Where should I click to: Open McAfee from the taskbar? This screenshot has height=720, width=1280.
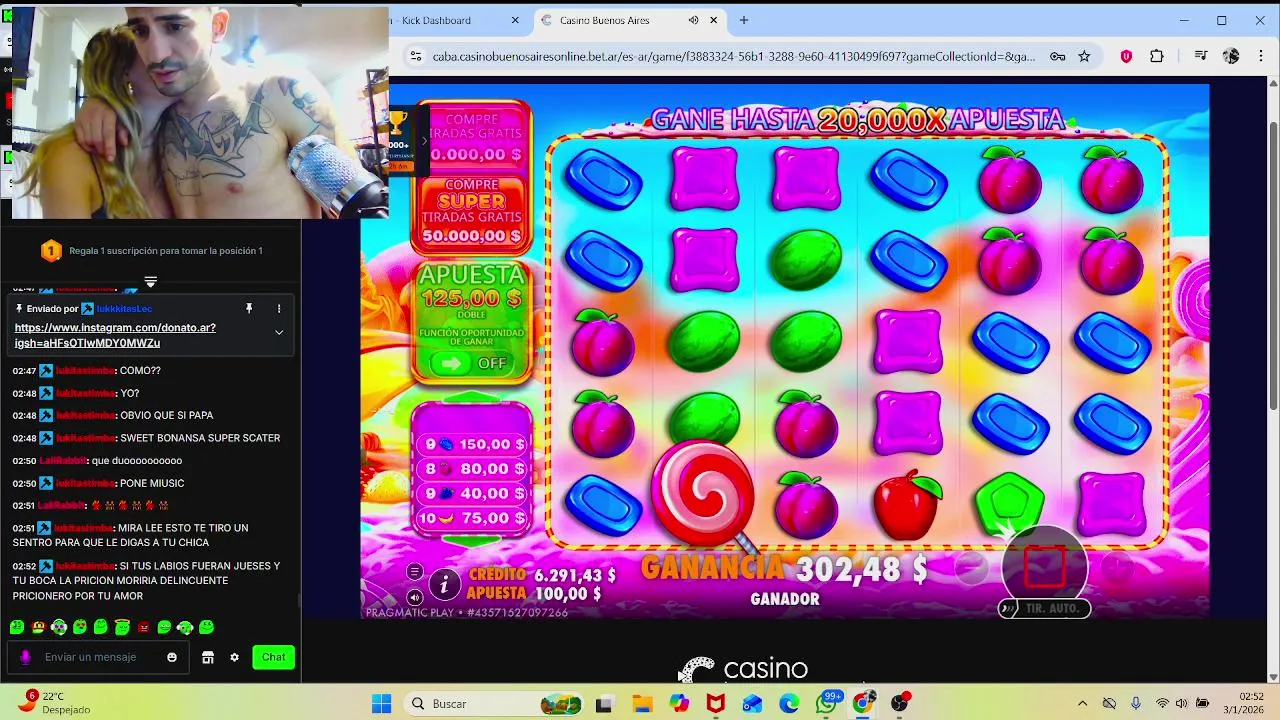click(715, 704)
